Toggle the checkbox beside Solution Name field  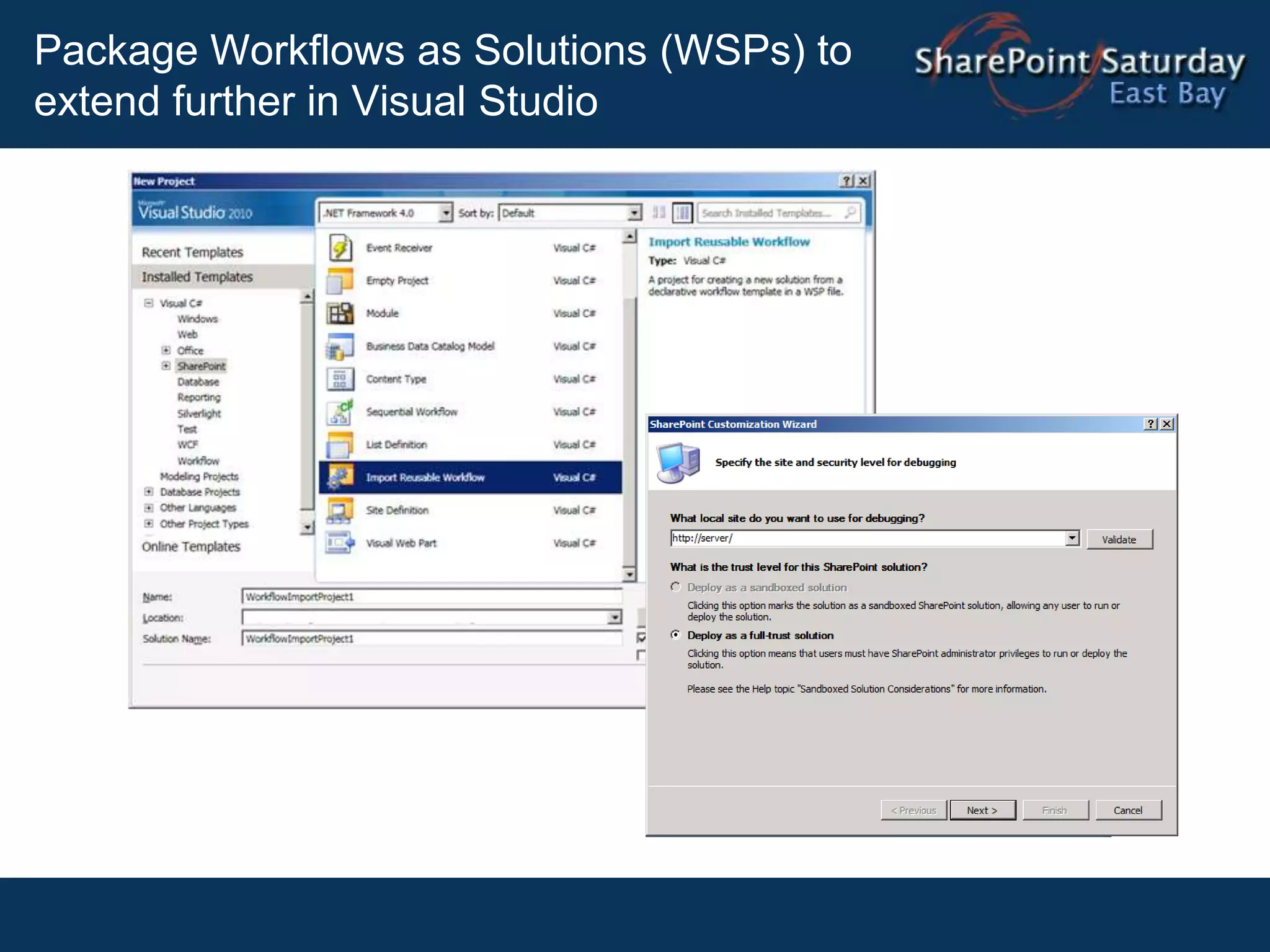click(x=641, y=638)
